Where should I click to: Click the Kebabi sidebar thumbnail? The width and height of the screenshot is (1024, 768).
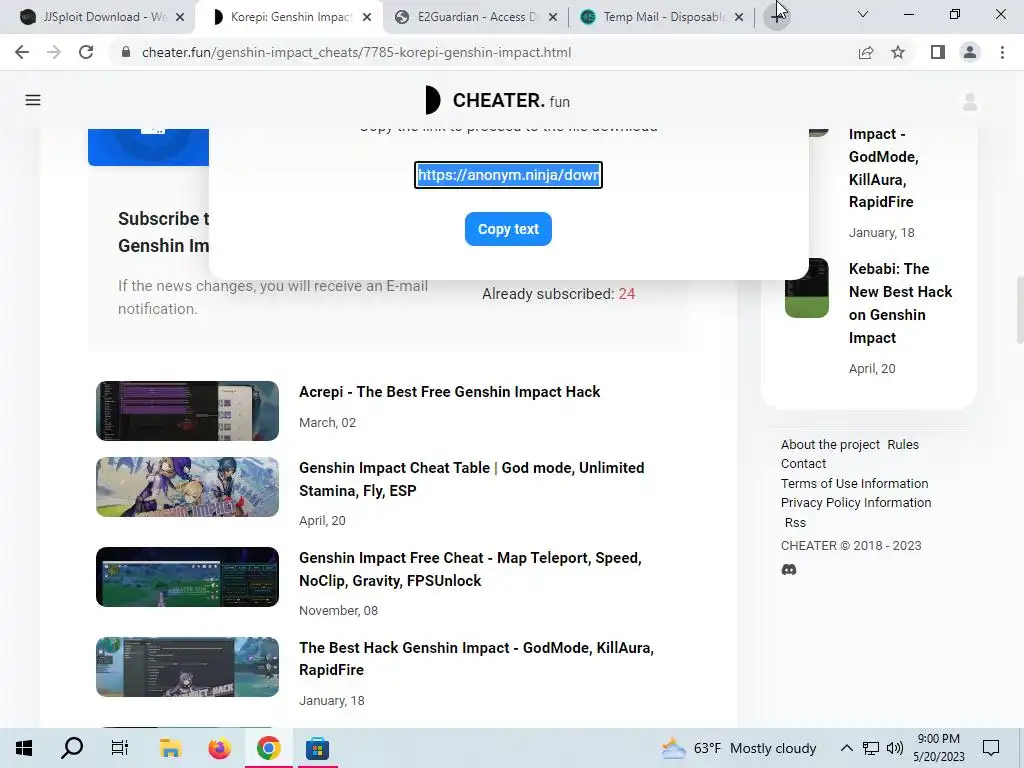[807, 288]
